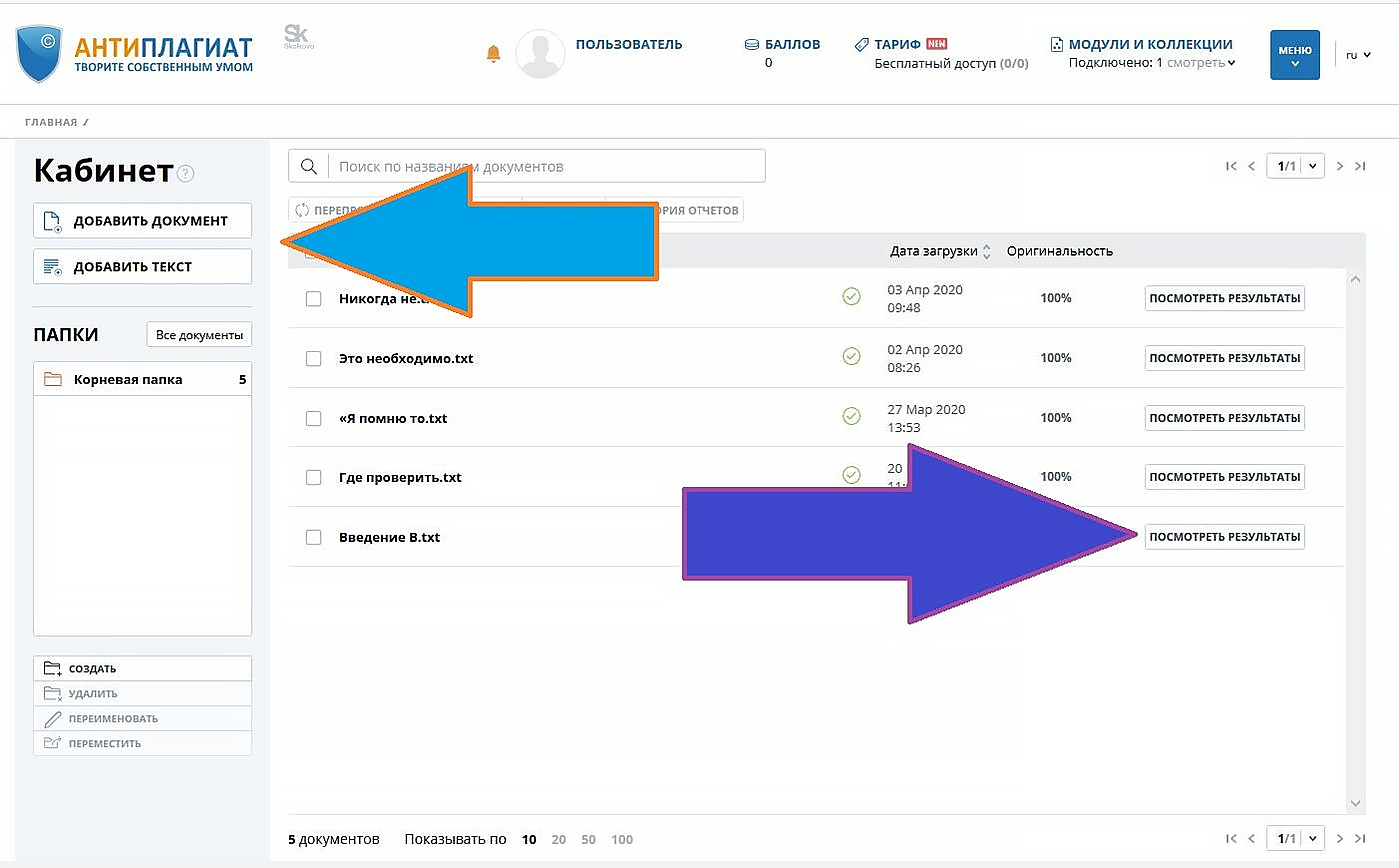Go to previous page in bottom pager
Viewport: 1399px width, 868px height.
[x=1251, y=838]
